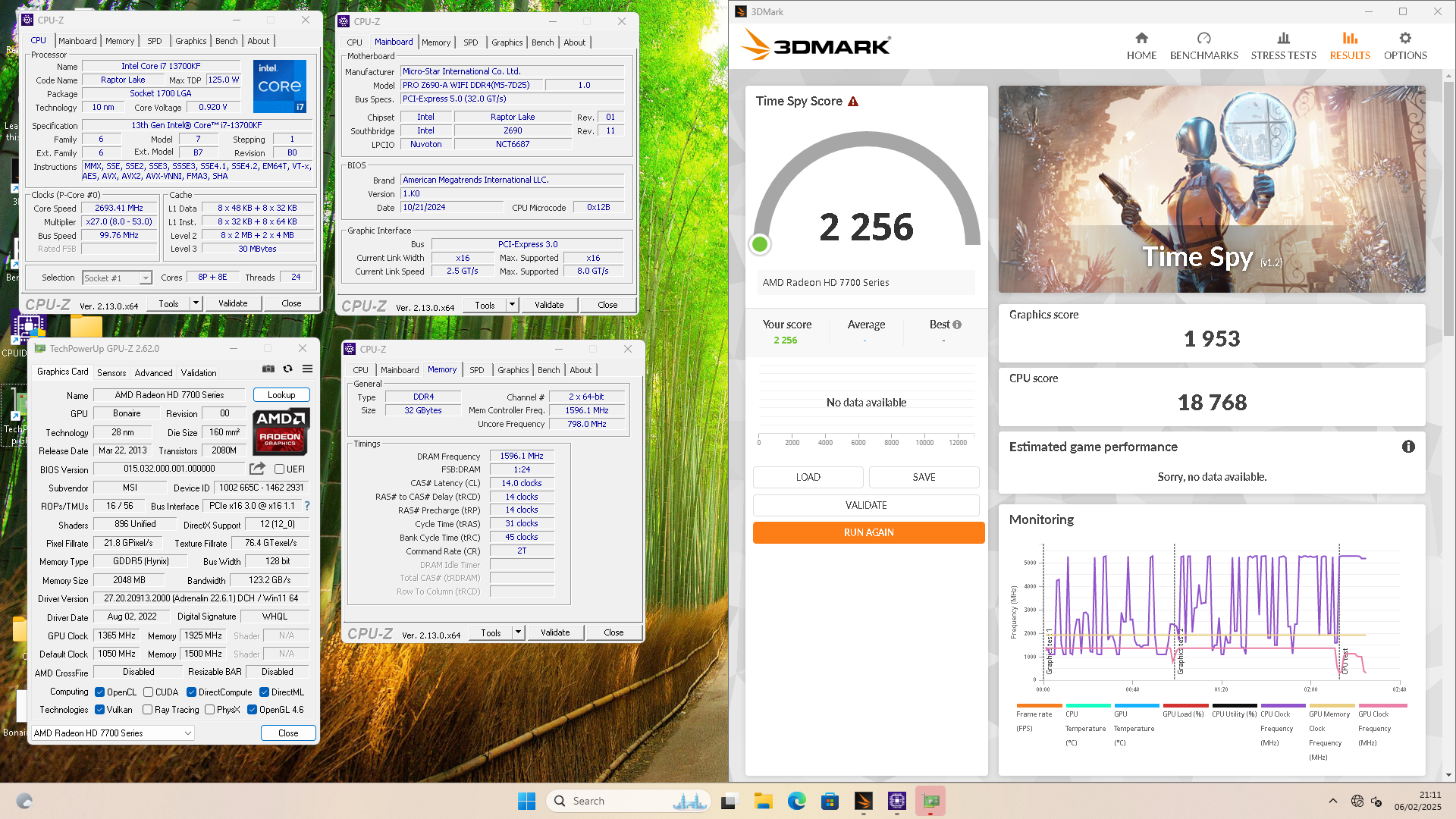Switch to CPU-Z via taskbar icon
The image size is (1456, 819).
click(896, 801)
